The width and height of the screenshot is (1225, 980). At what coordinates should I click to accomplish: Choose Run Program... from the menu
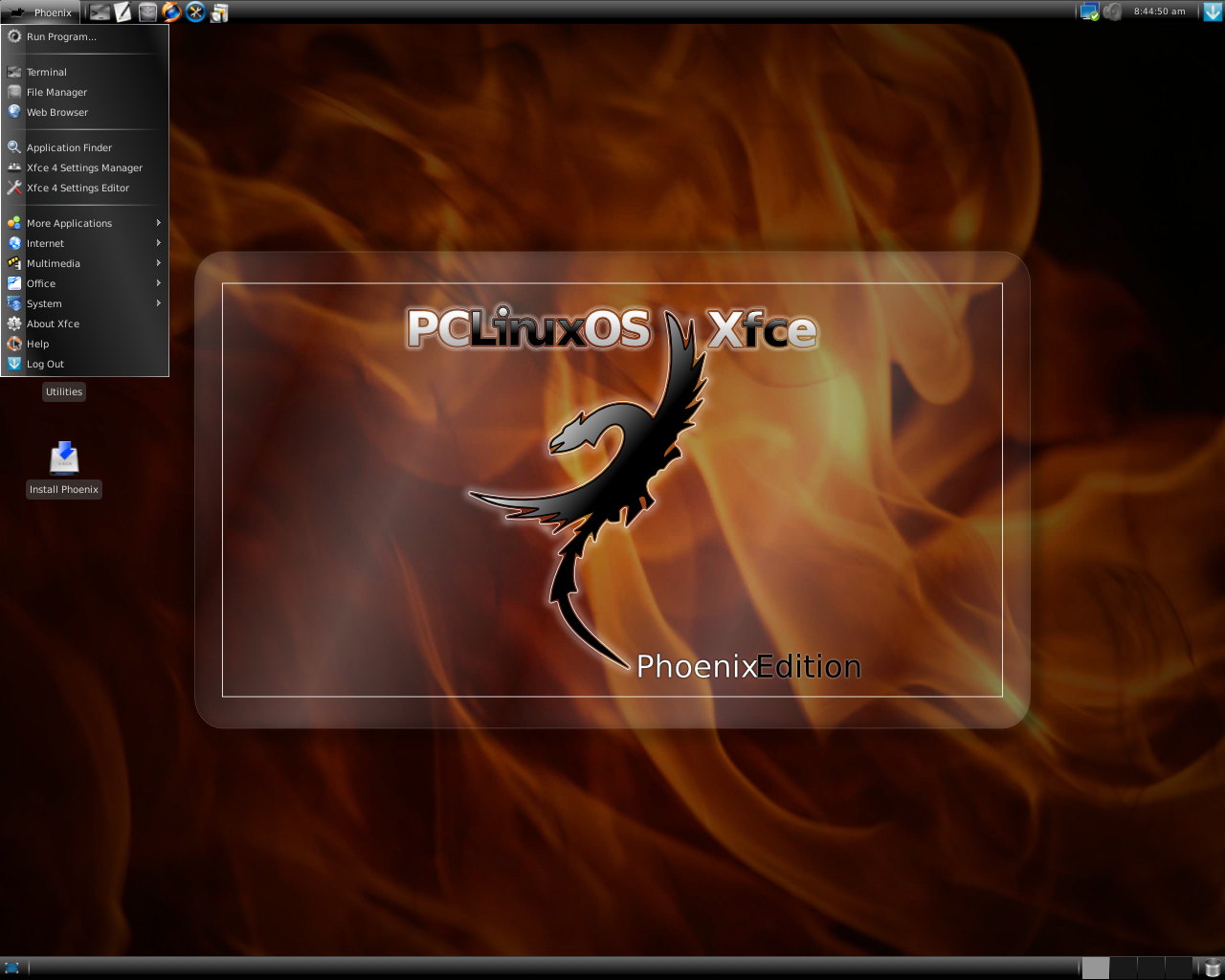(84, 36)
